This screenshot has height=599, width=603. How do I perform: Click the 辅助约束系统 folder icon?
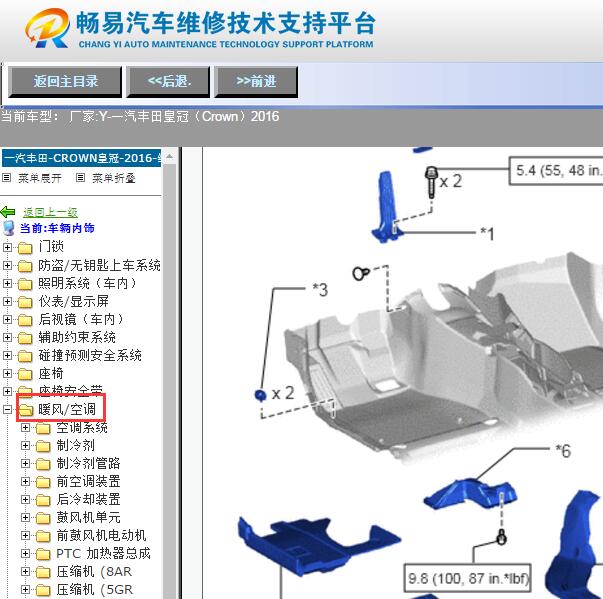coord(25,338)
